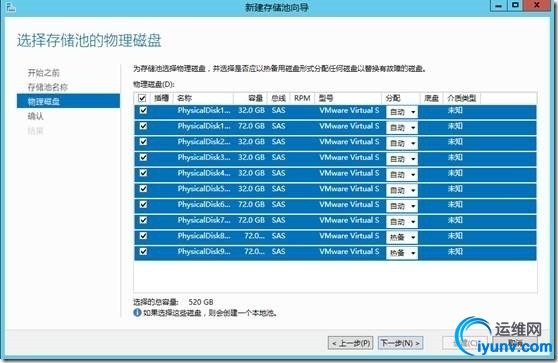Open the 热备 allocation dropdown for PhysicalDisk9
The height and width of the screenshot is (363, 558).
point(402,253)
